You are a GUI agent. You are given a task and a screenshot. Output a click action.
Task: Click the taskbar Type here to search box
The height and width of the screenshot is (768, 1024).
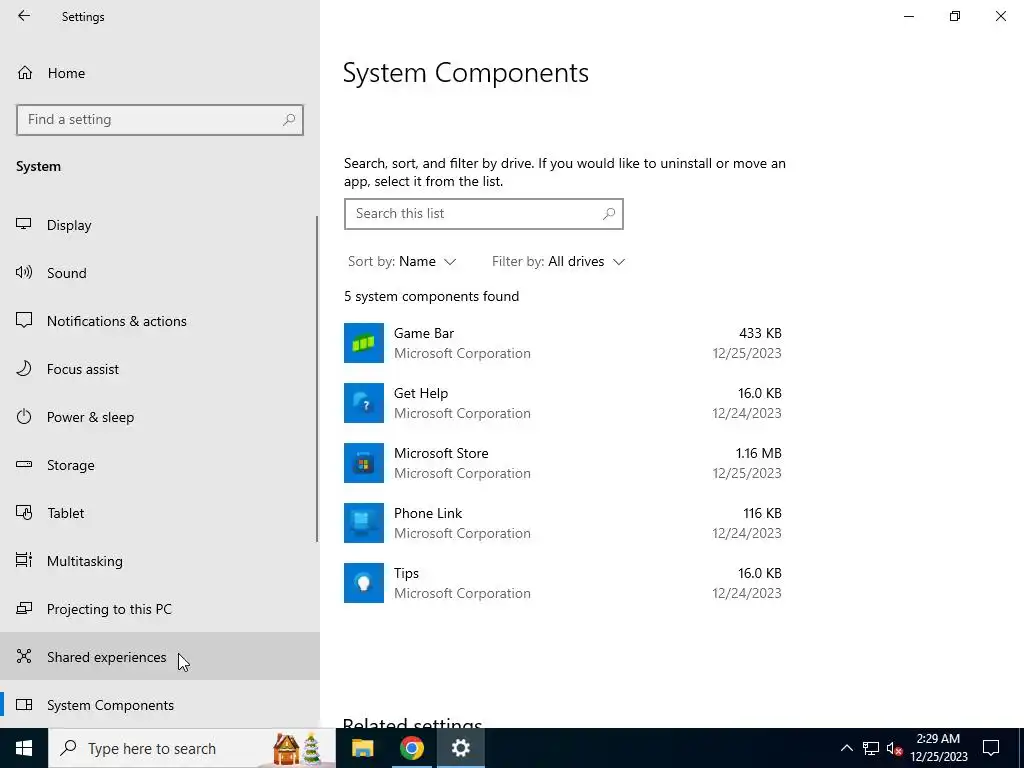tap(192, 748)
